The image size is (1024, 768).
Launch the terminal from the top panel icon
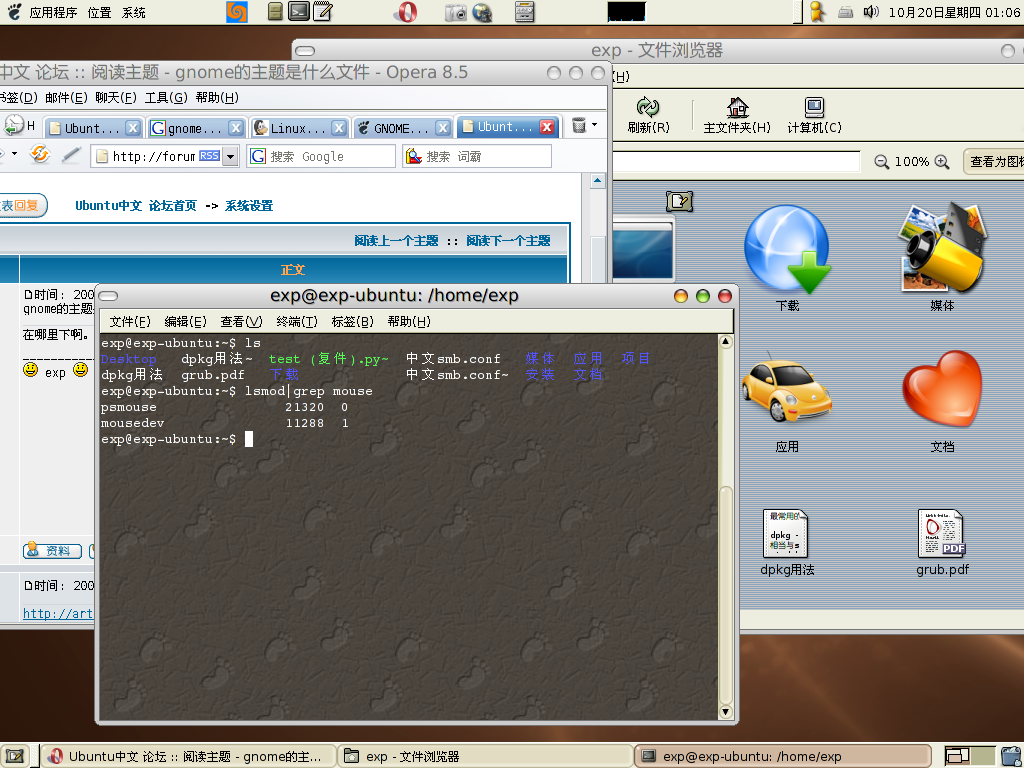[x=298, y=11]
